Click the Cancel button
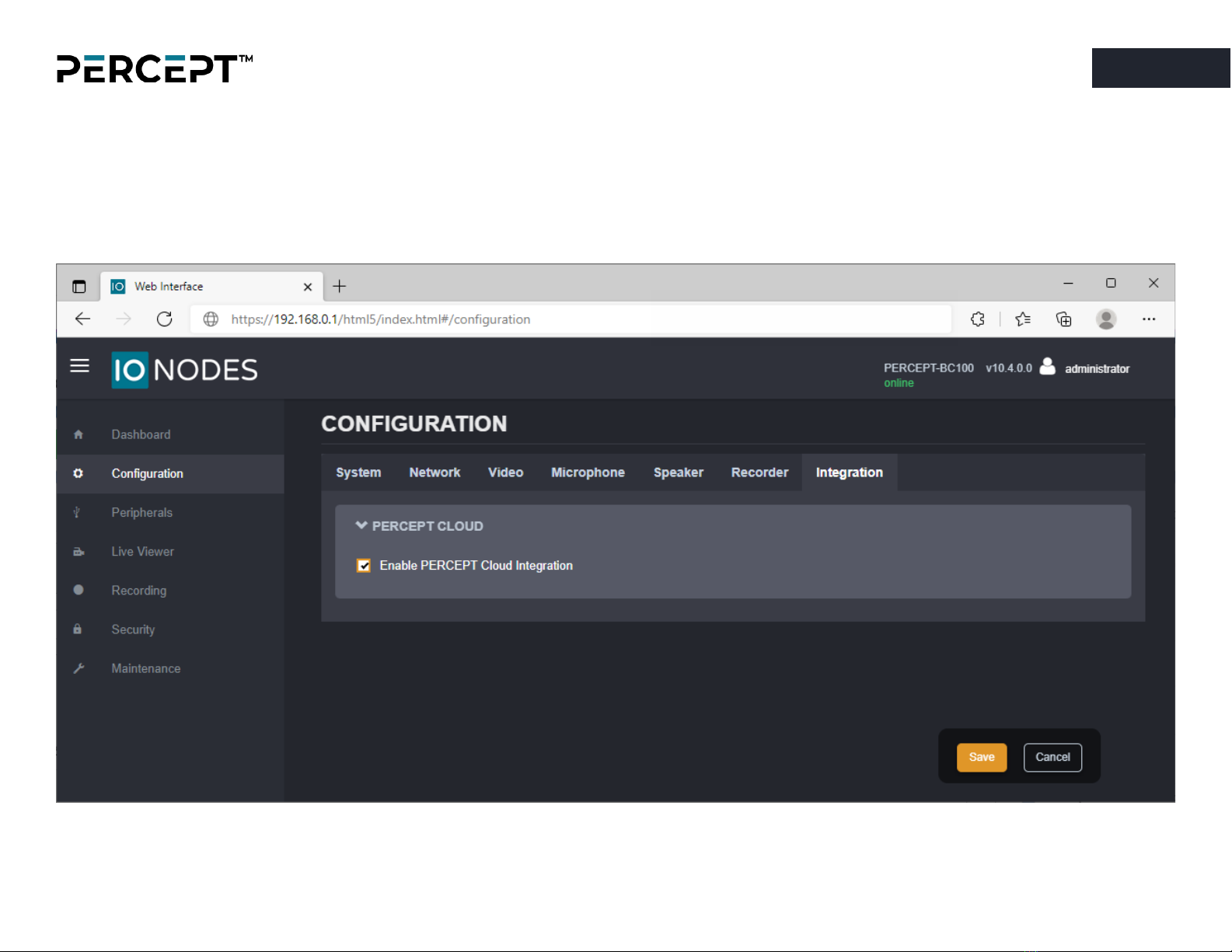Image resolution: width=1232 pixels, height=952 pixels. click(x=1052, y=758)
